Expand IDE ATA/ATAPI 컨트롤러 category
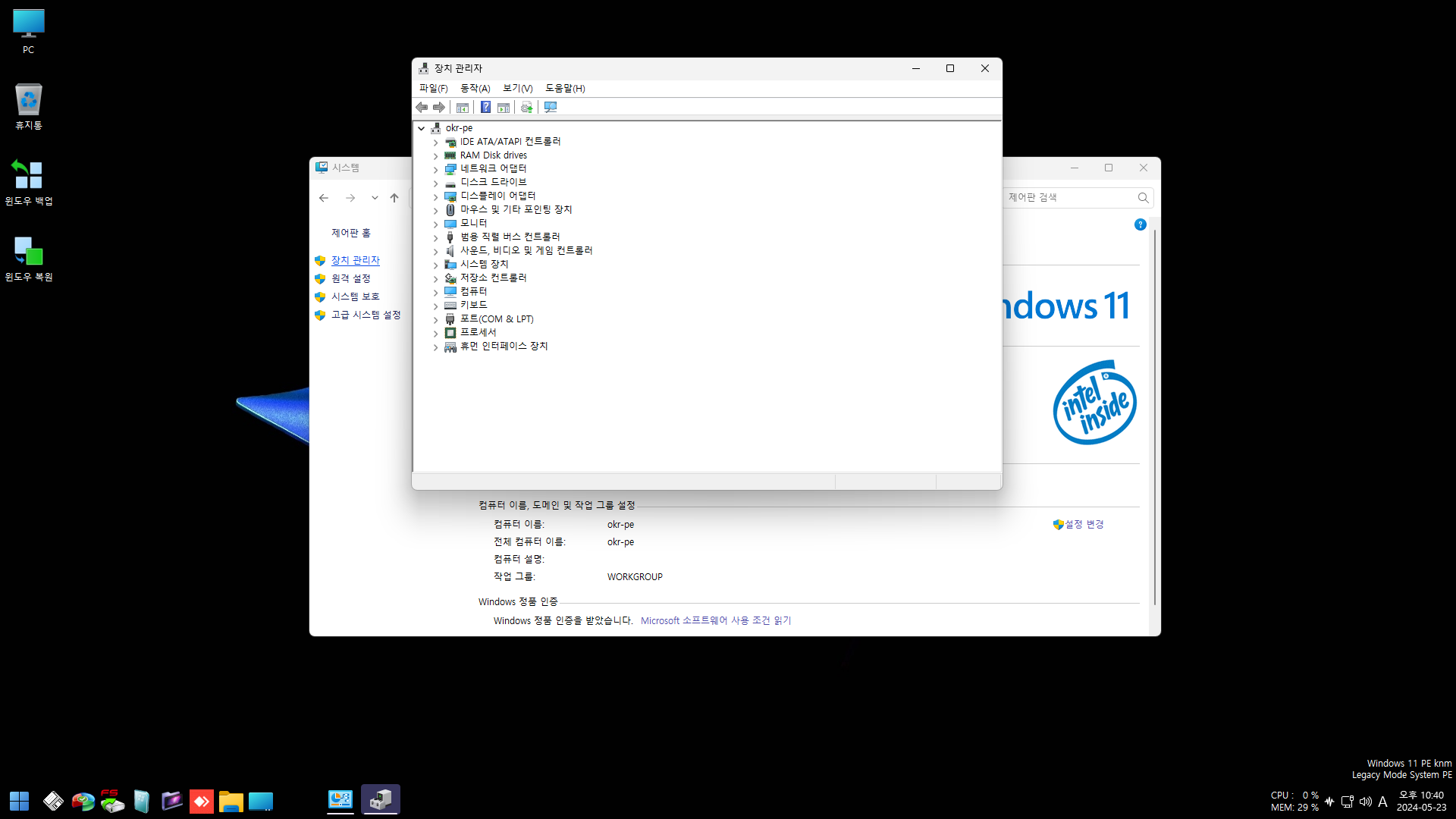 pyautogui.click(x=436, y=141)
